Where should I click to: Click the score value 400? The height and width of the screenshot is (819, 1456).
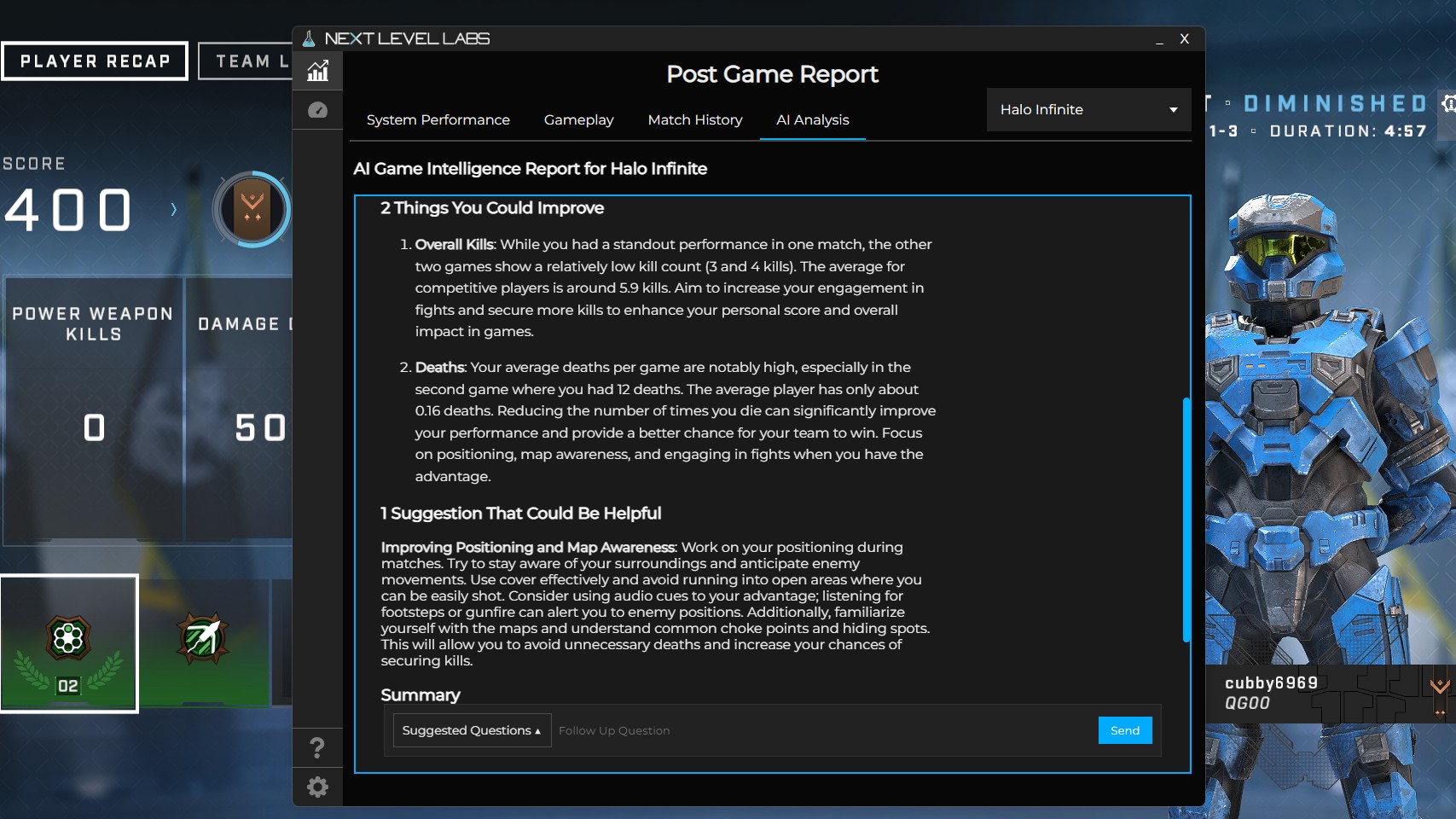pos(68,210)
